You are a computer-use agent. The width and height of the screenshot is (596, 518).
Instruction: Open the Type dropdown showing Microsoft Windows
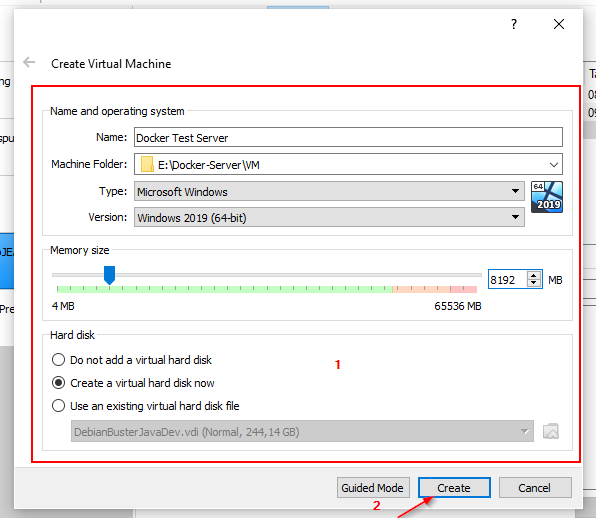[x=329, y=192]
